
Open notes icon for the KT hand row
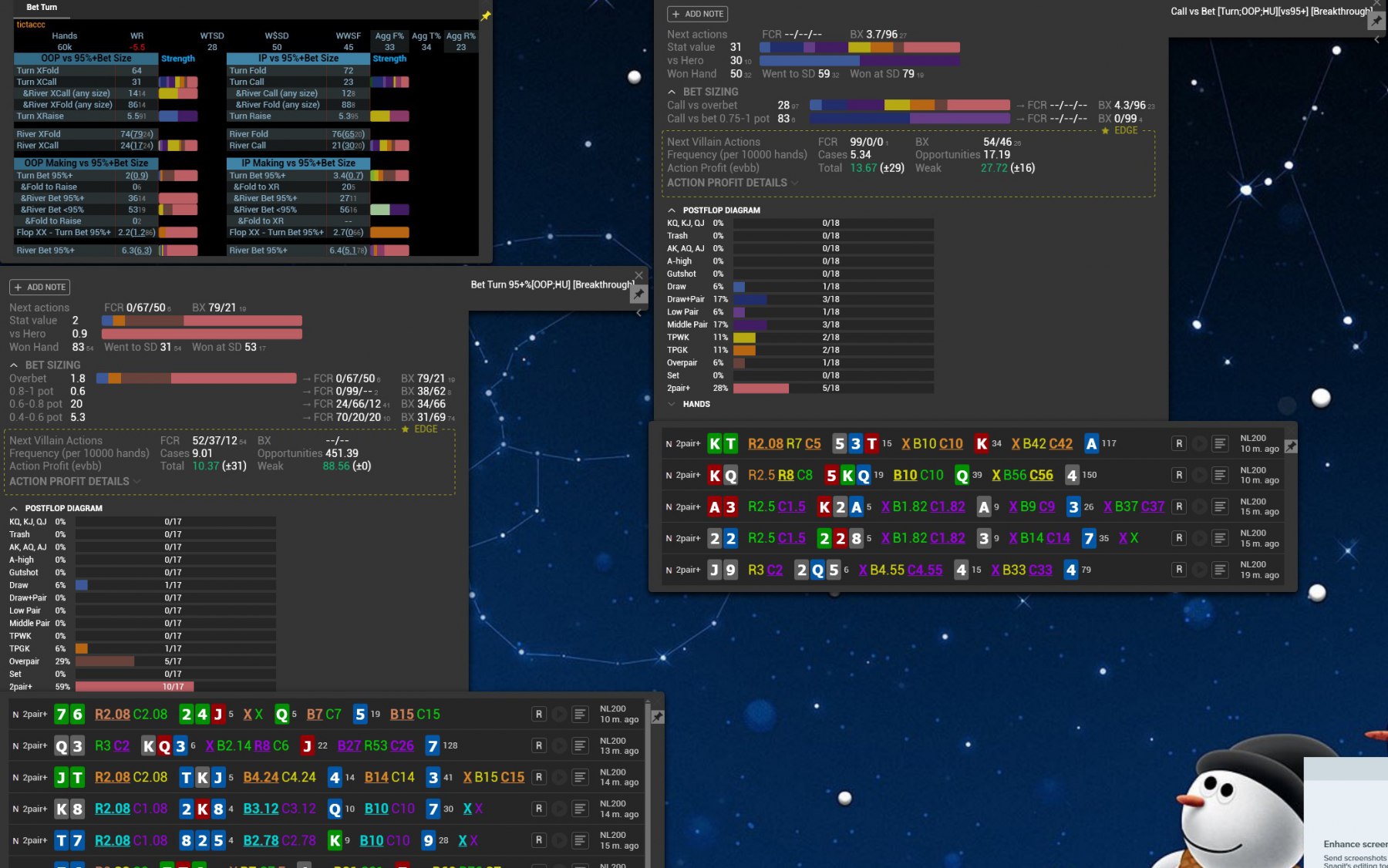coord(1220,444)
